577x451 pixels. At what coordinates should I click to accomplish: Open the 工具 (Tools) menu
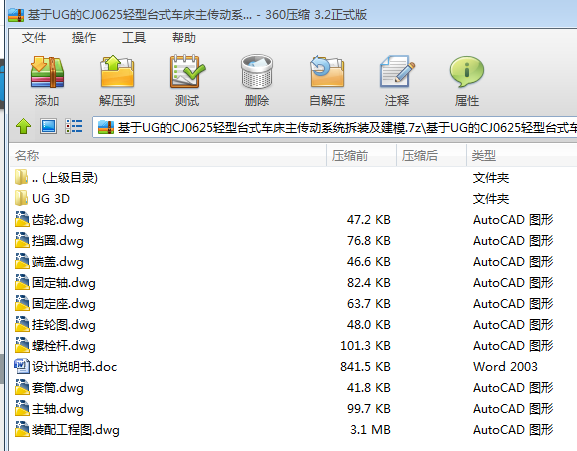(134, 38)
